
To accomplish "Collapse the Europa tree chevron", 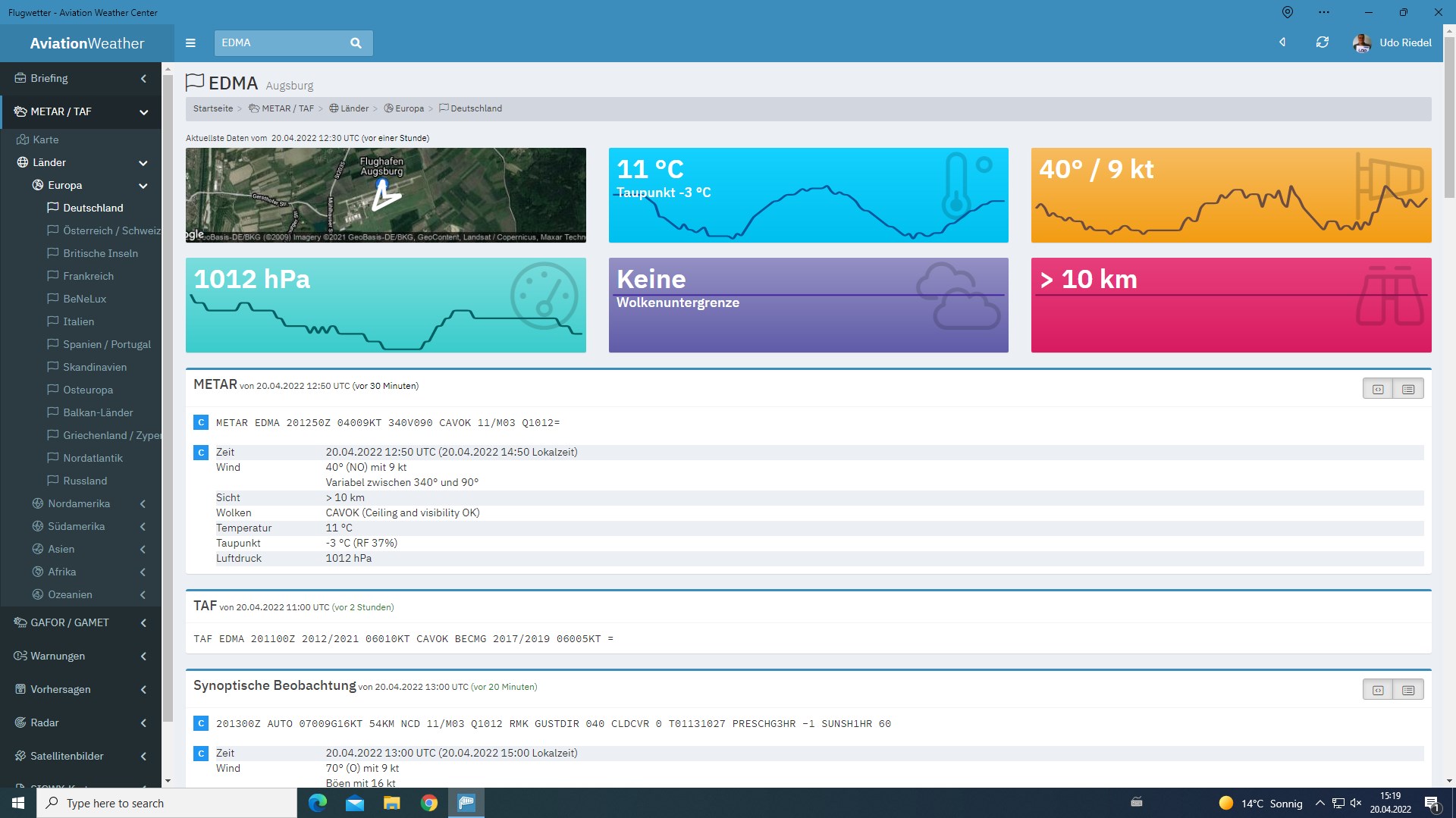I will point(143,186).
